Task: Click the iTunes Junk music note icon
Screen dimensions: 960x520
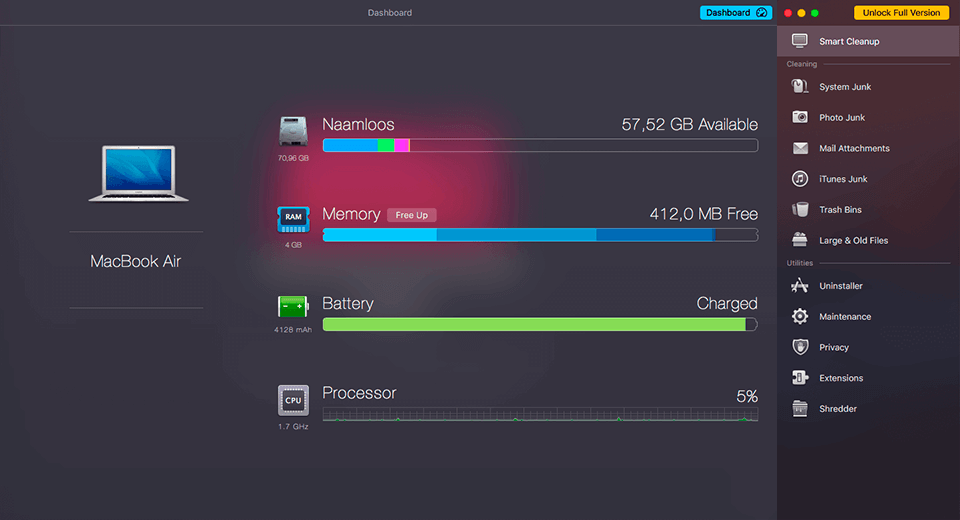Action: pyautogui.click(x=800, y=179)
